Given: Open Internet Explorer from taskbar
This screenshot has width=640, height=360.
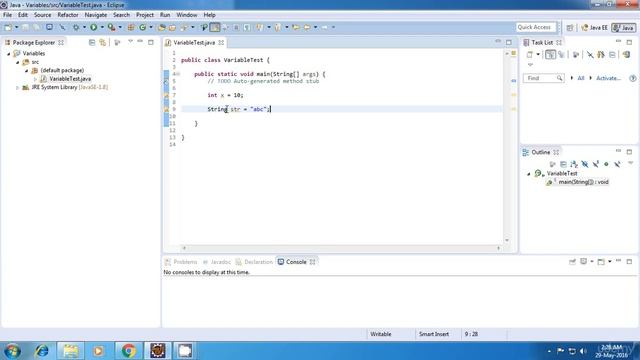Looking at the screenshot, I should pos(41,351).
